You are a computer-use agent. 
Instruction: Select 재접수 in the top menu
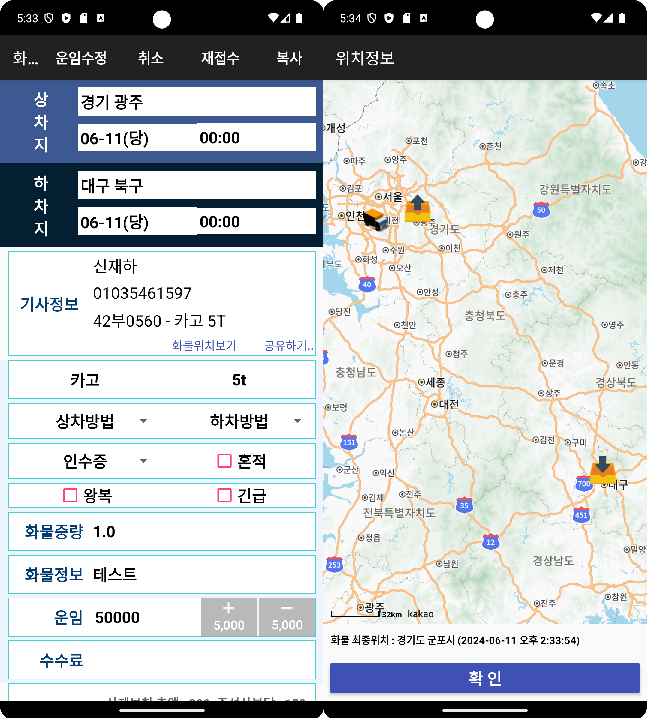pyautogui.click(x=220, y=58)
